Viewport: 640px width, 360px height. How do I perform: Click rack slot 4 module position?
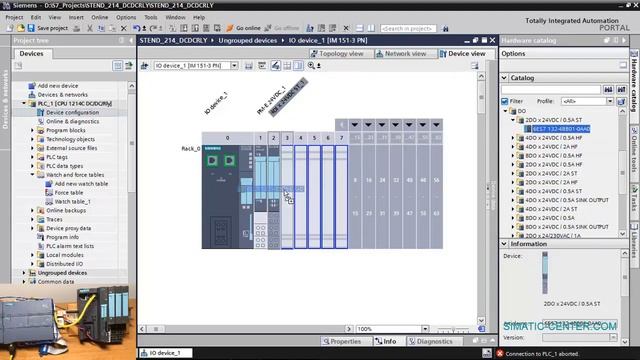point(300,197)
